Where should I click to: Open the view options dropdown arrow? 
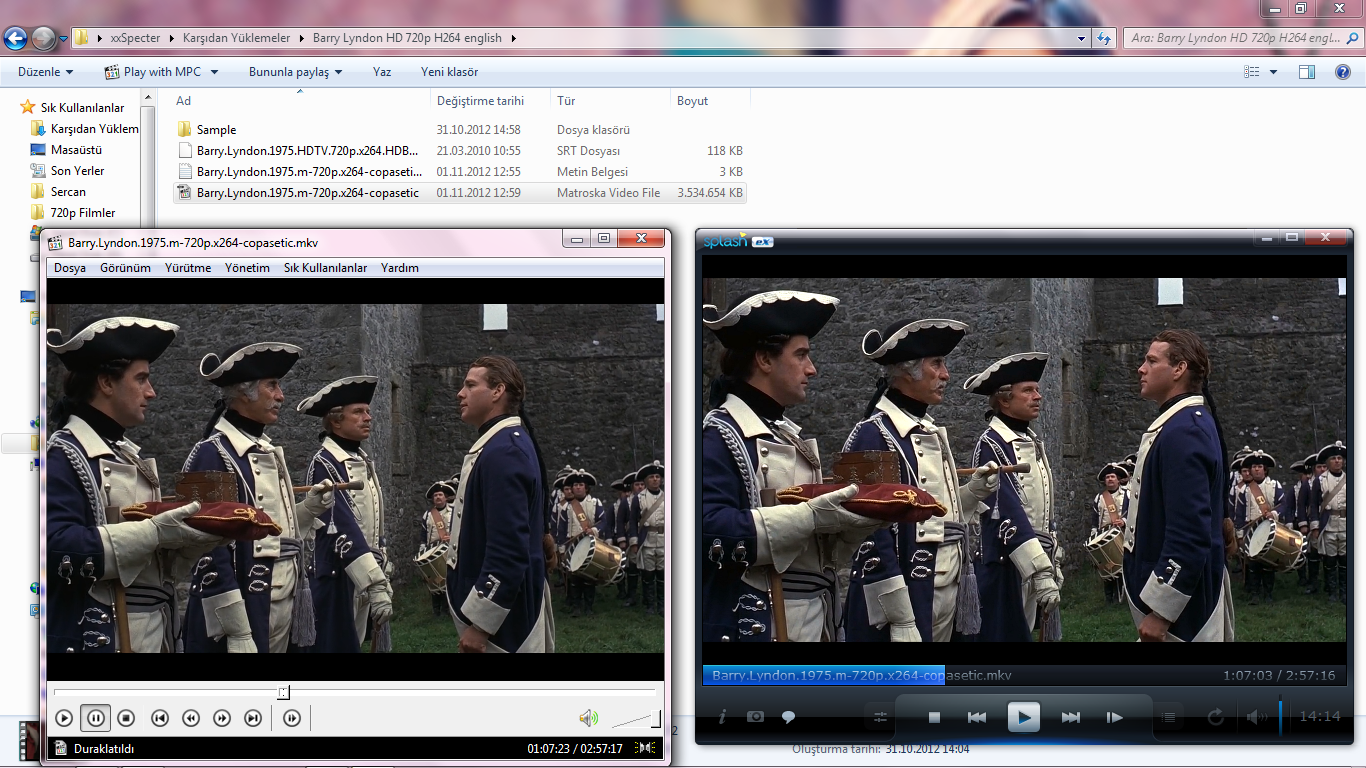pyautogui.click(x=1273, y=72)
